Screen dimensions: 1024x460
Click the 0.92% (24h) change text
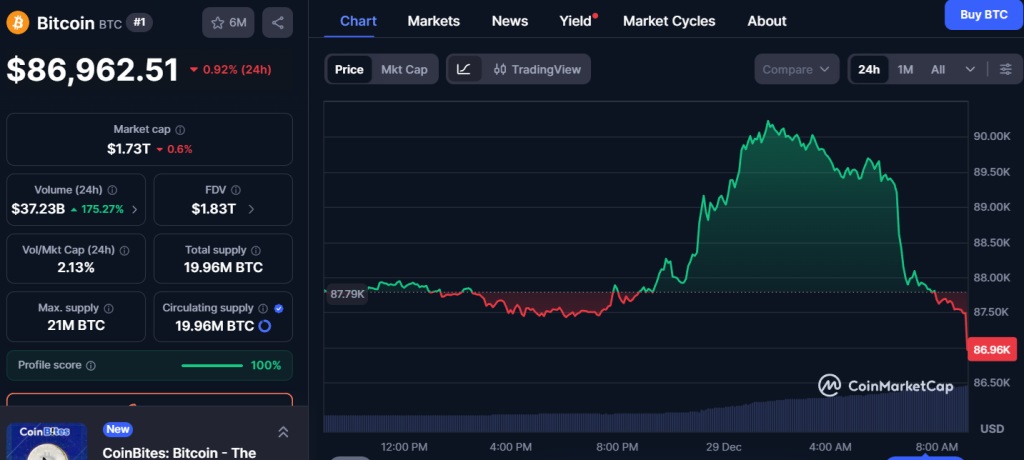(237, 69)
